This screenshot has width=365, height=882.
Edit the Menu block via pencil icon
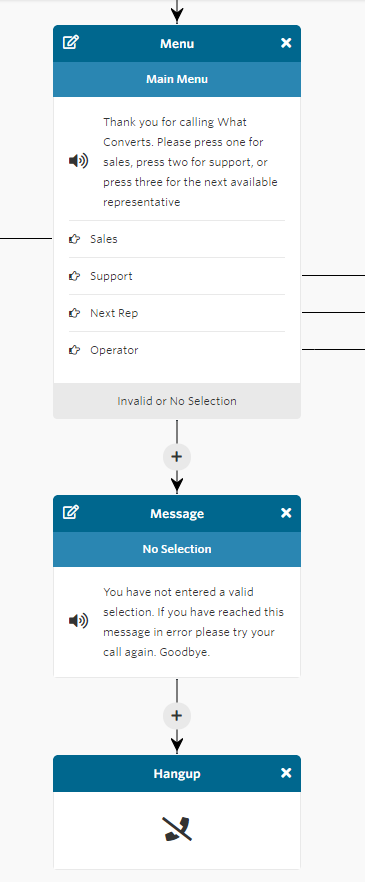(x=71, y=43)
